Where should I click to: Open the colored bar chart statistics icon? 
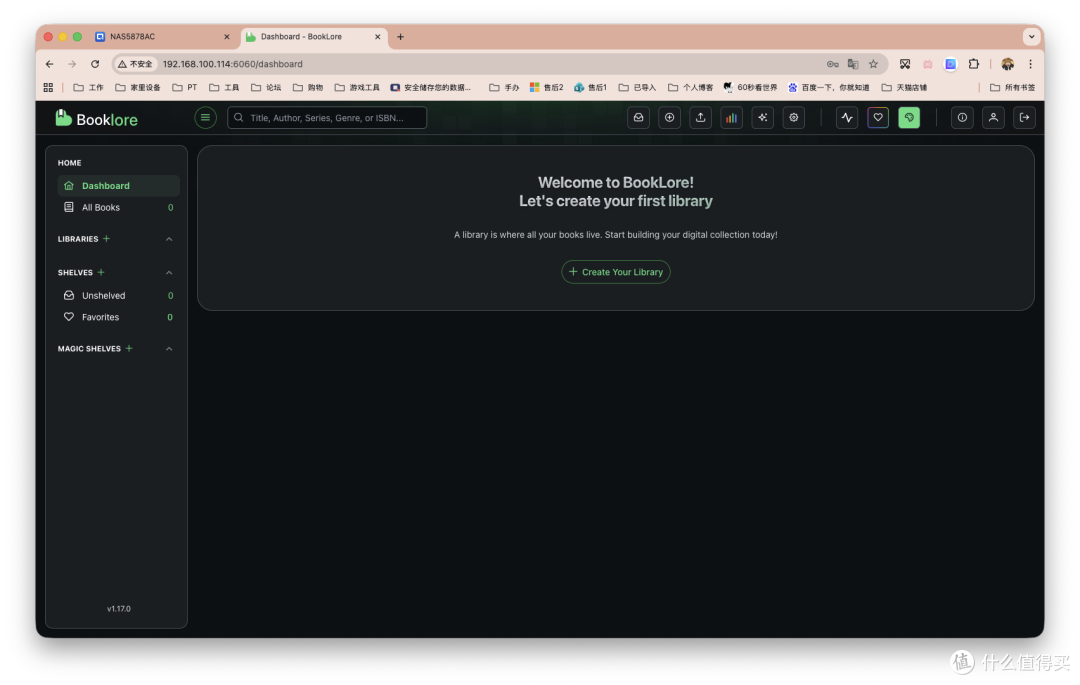[731, 118]
